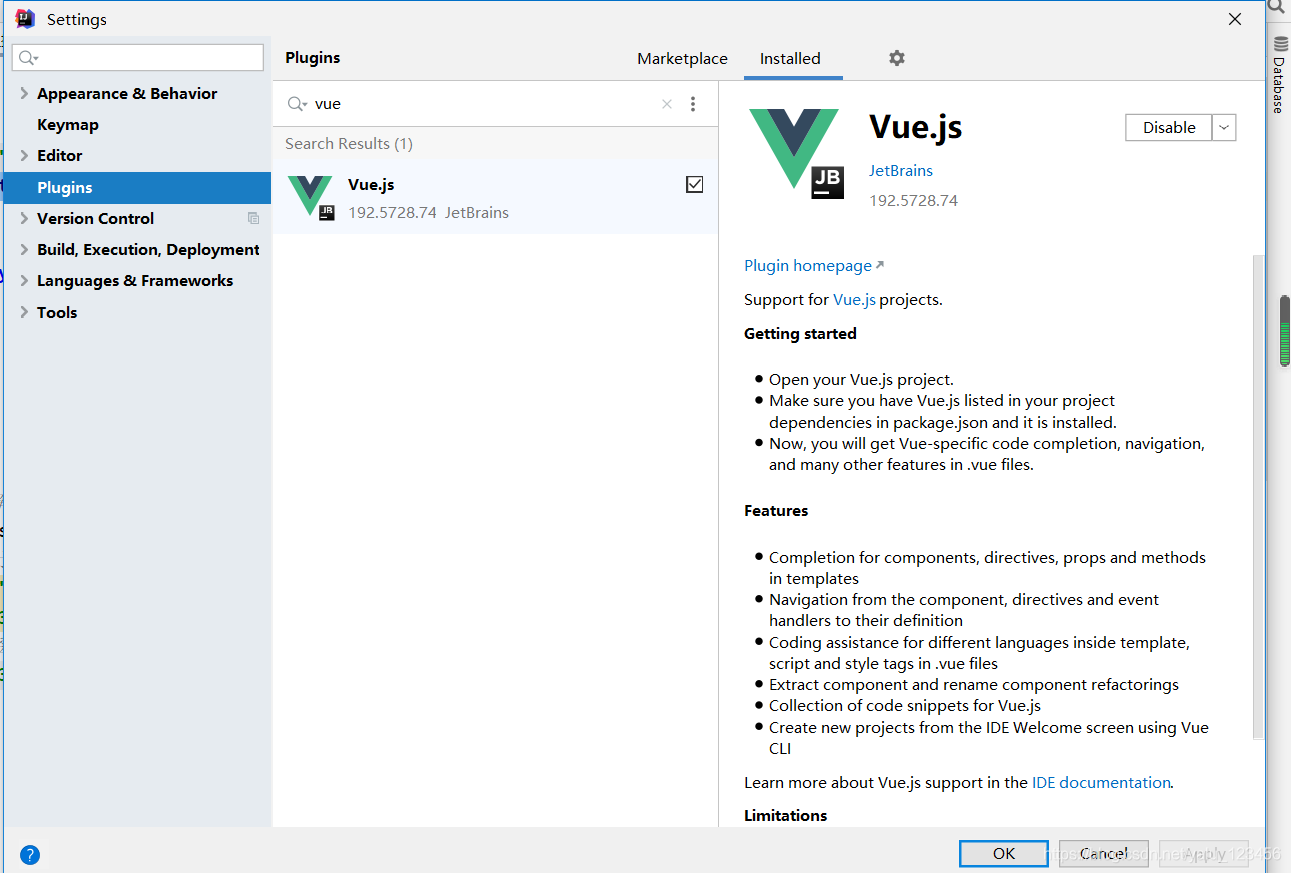Click the Apply button
The height and width of the screenshot is (873, 1291).
(1204, 853)
